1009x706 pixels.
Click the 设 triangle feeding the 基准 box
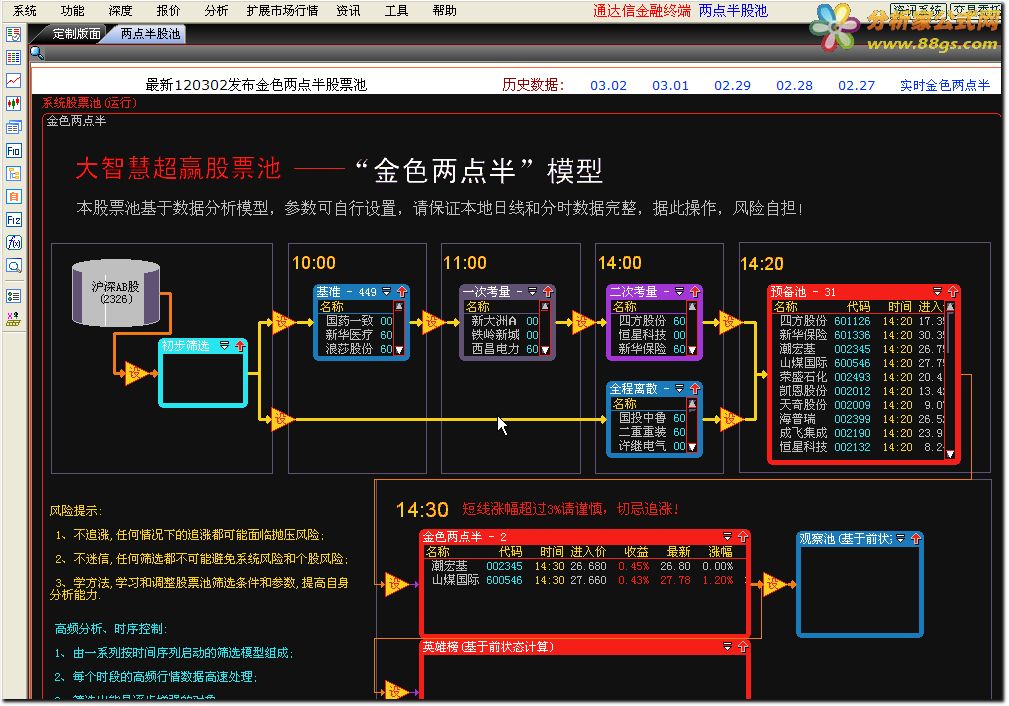(282, 321)
